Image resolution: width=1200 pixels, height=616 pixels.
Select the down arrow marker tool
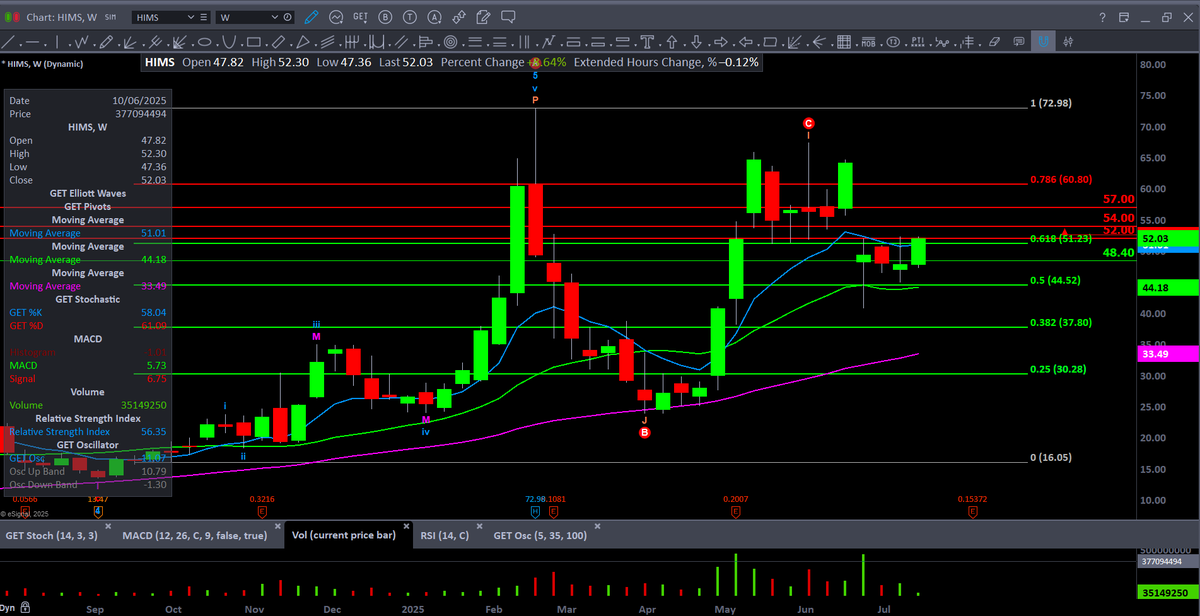pos(696,42)
